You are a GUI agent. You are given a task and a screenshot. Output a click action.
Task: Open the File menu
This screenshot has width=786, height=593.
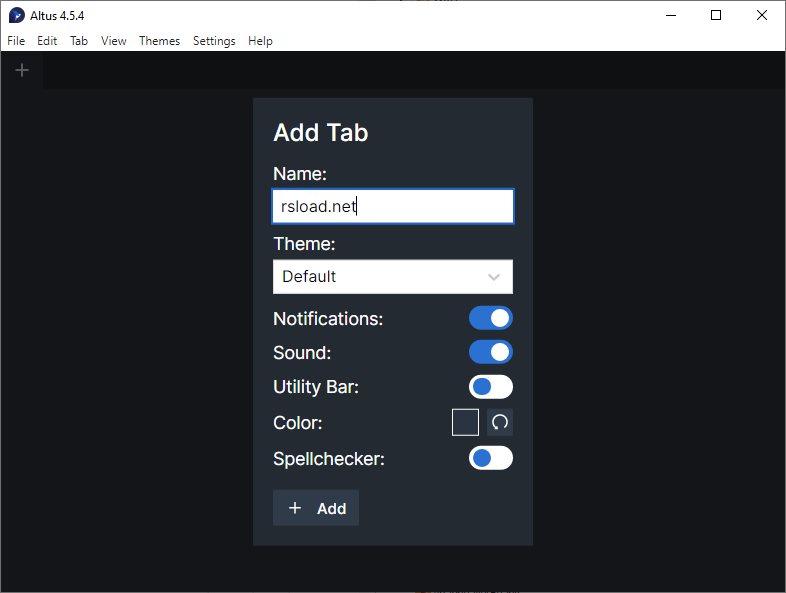[16, 41]
